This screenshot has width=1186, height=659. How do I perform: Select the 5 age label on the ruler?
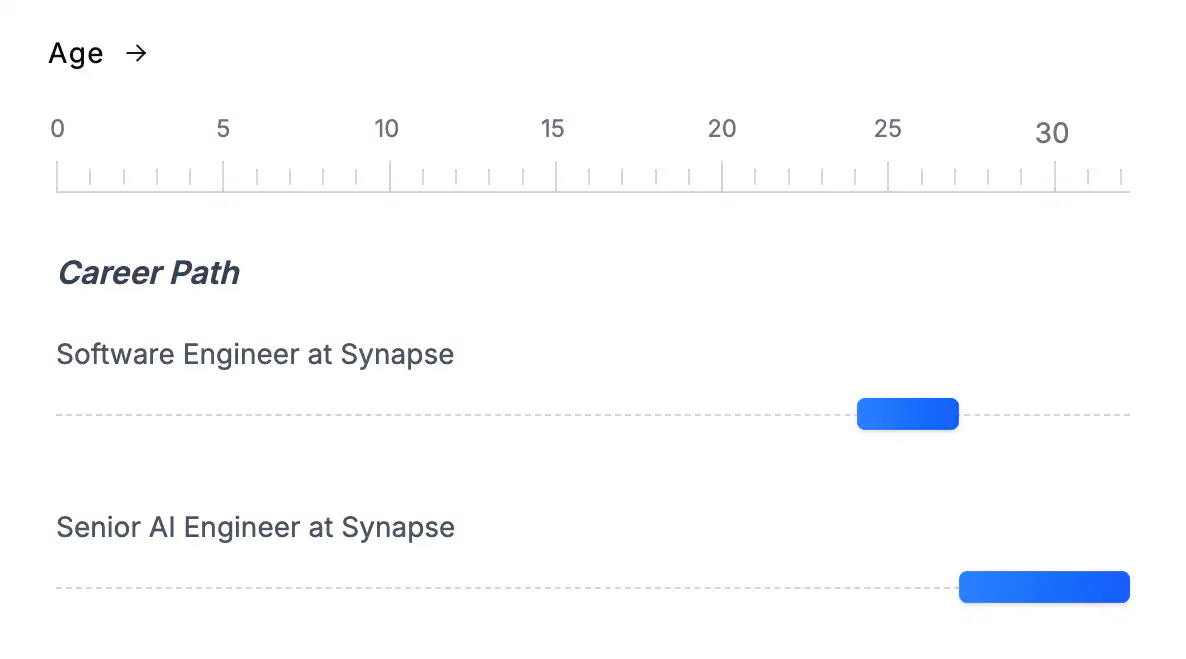pyautogui.click(x=223, y=129)
